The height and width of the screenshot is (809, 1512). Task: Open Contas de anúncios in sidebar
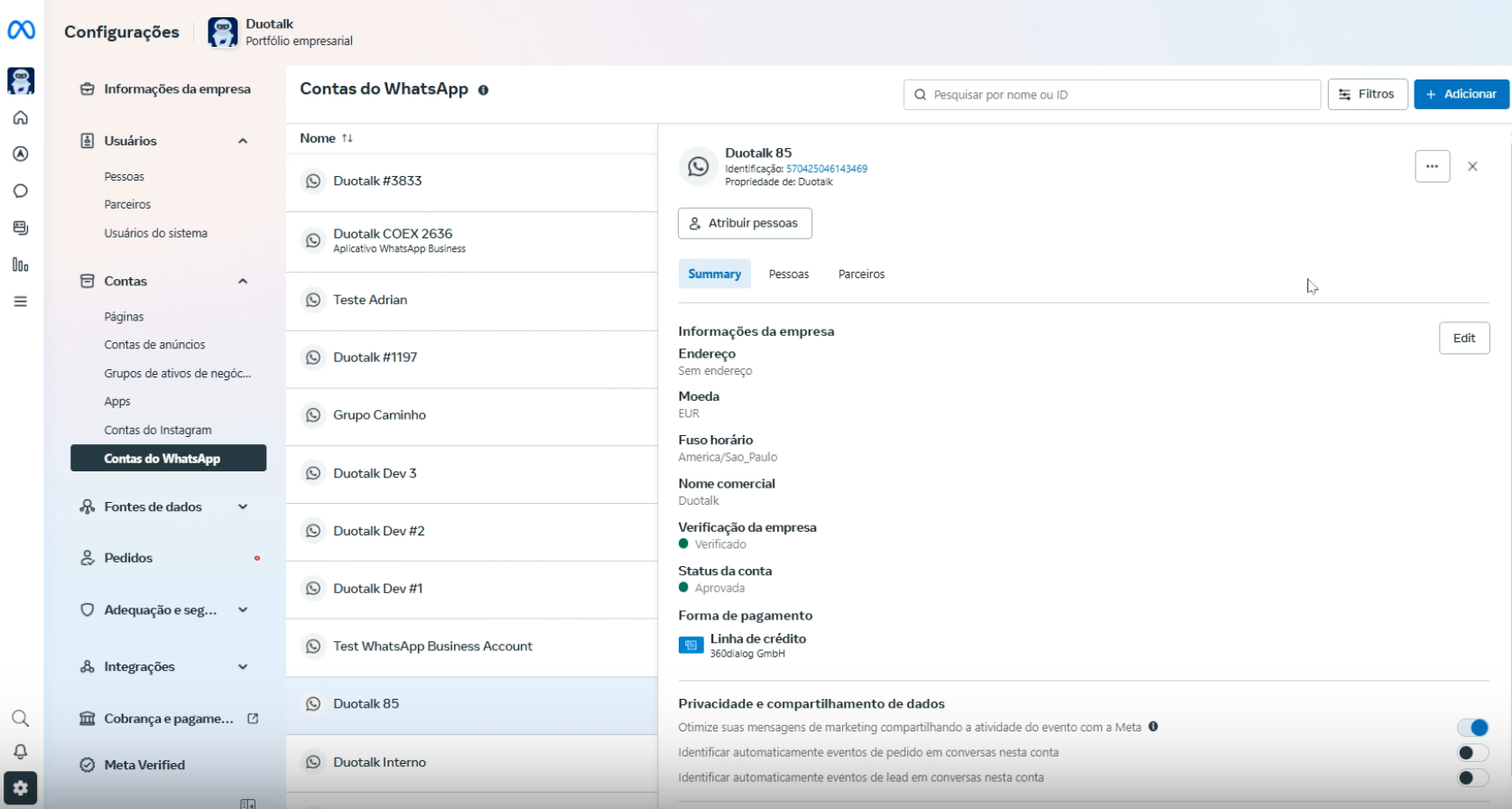pyautogui.click(x=154, y=345)
